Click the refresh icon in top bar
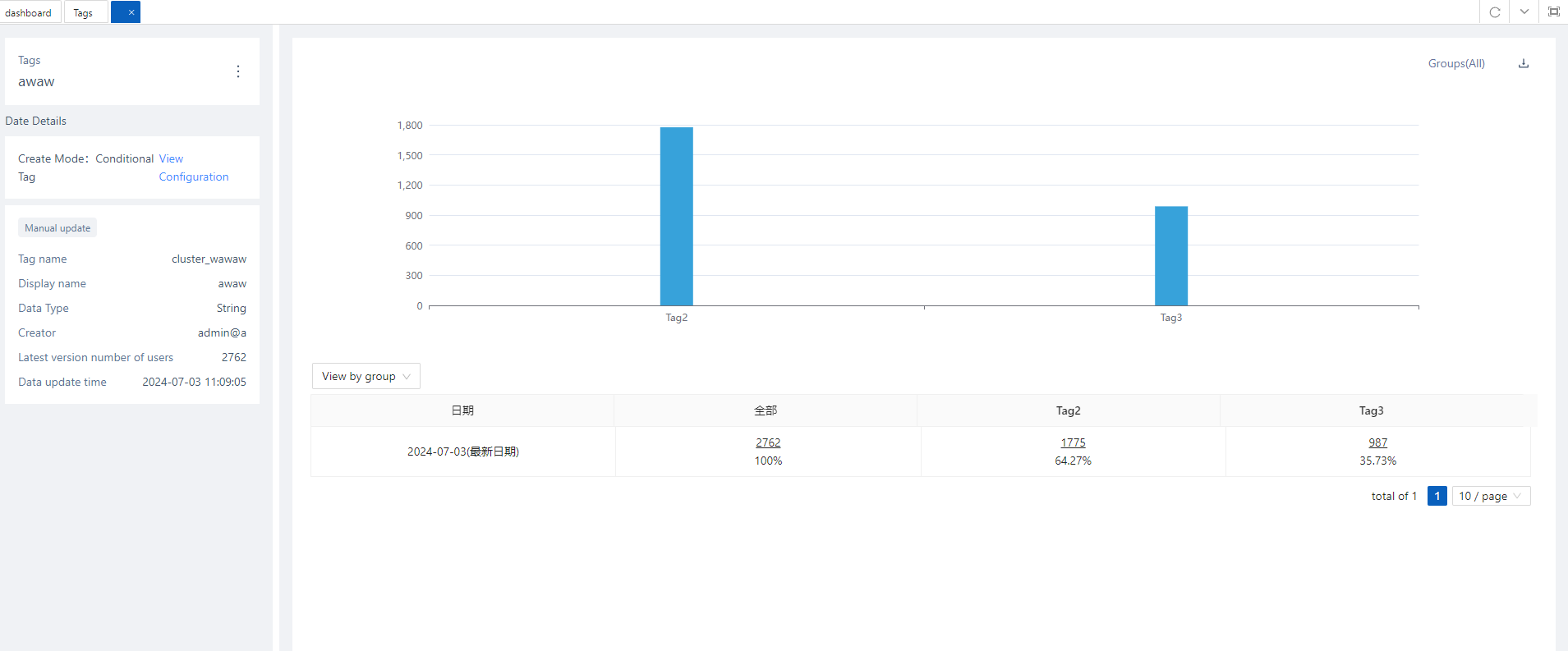The height and width of the screenshot is (651, 1568). [1495, 12]
